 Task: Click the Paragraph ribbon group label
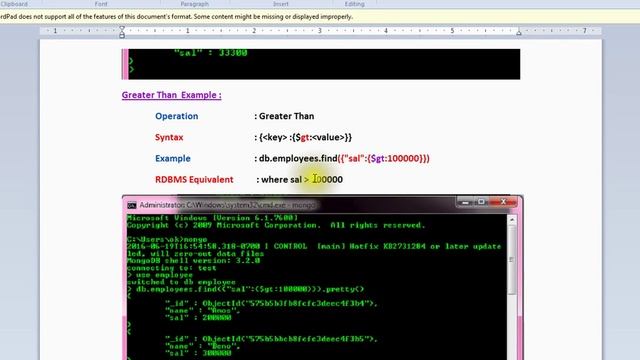pyautogui.click(x=194, y=4)
